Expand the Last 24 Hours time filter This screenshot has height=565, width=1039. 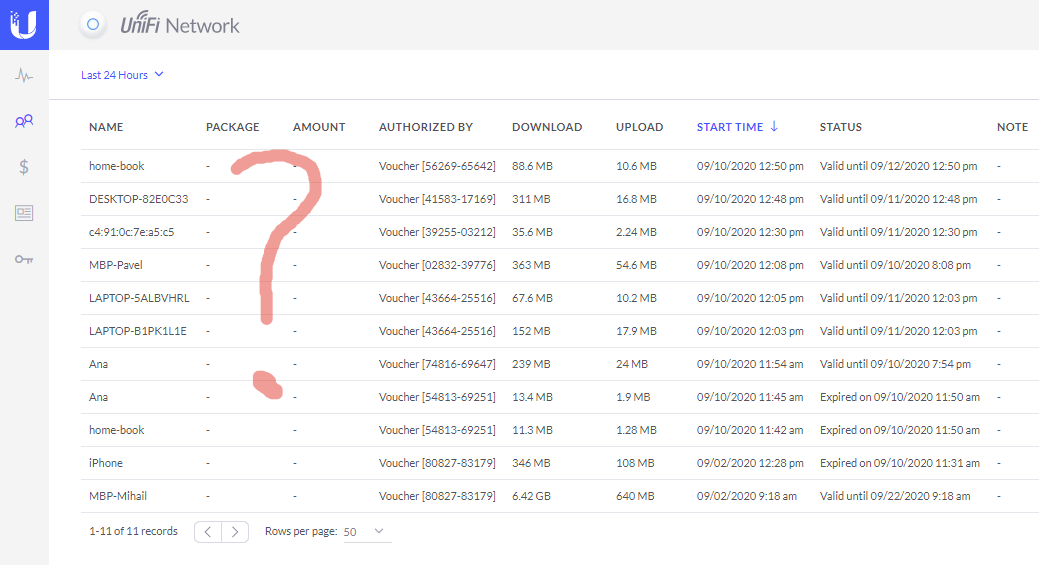click(x=122, y=75)
